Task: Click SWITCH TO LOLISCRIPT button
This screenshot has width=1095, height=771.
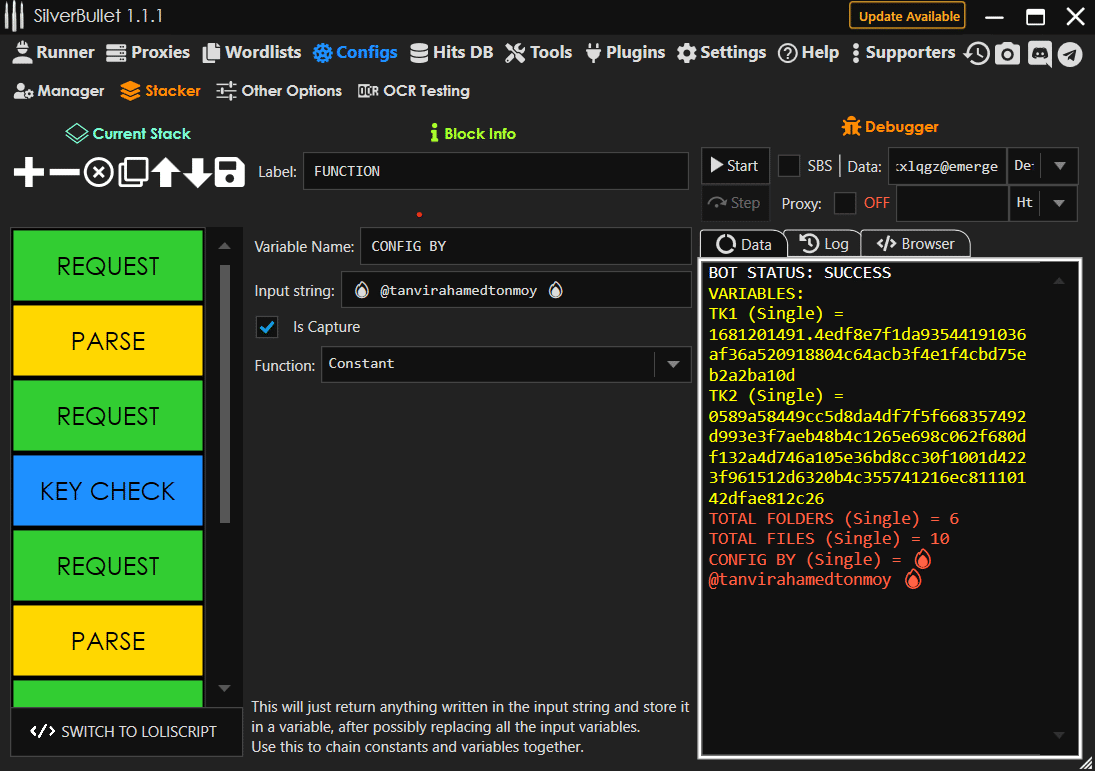Action: pyautogui.click(x=126, y=731)
